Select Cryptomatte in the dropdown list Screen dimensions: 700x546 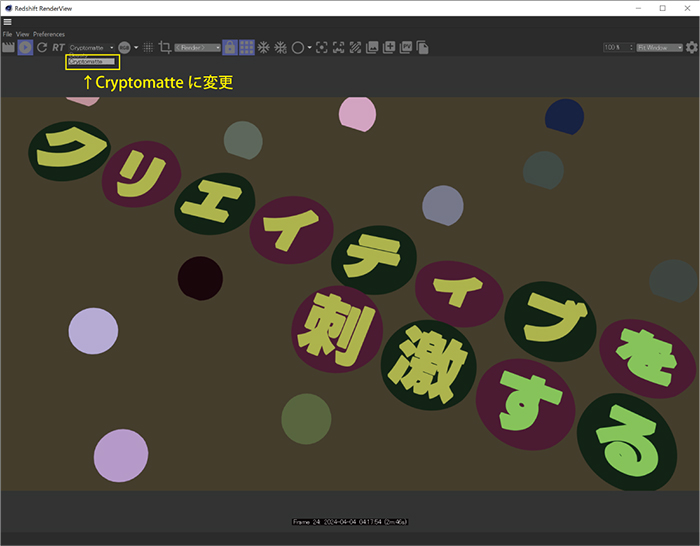(x=92, y=61)
